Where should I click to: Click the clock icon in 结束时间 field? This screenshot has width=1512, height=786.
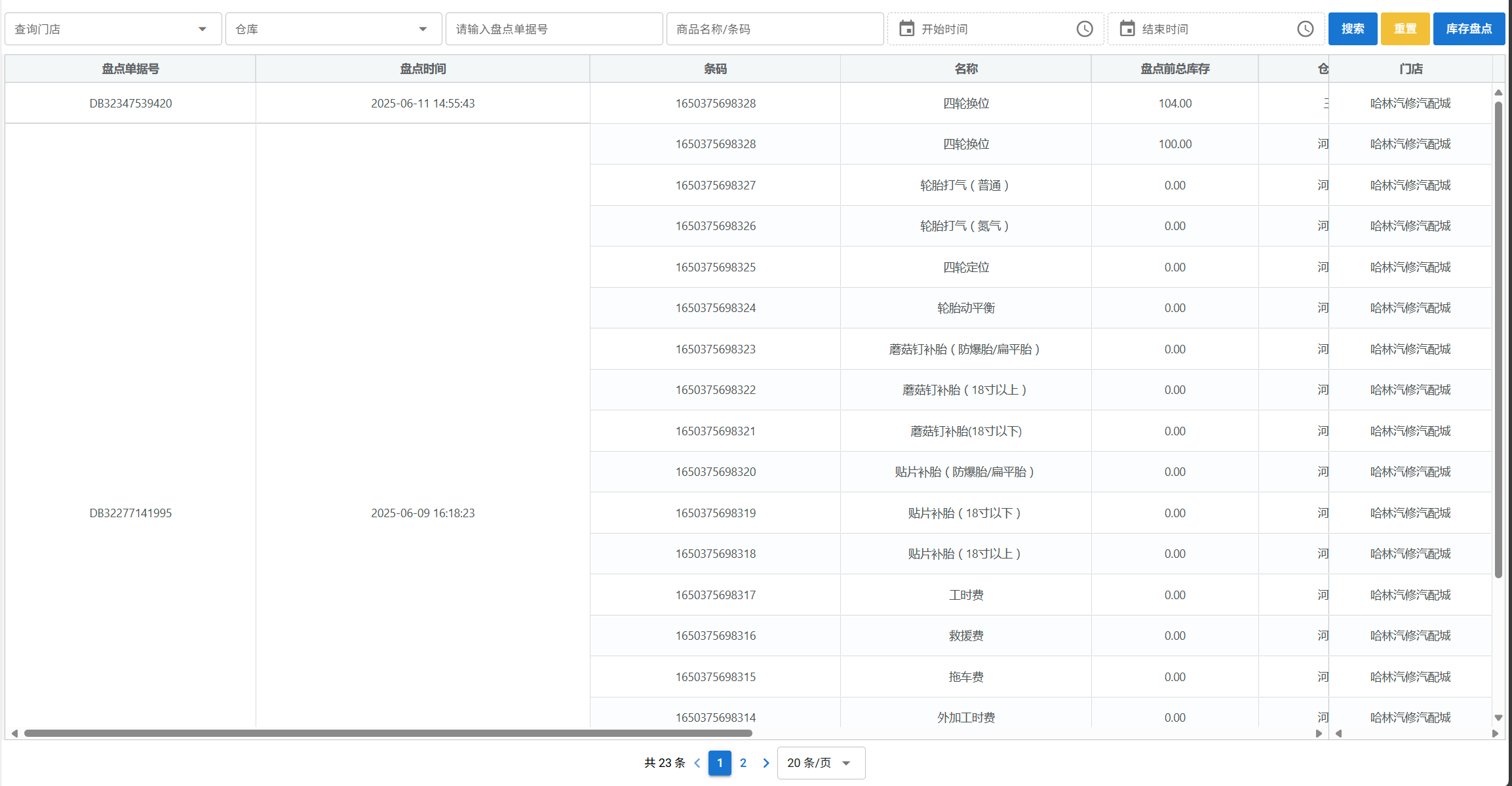coord(1305,29)
